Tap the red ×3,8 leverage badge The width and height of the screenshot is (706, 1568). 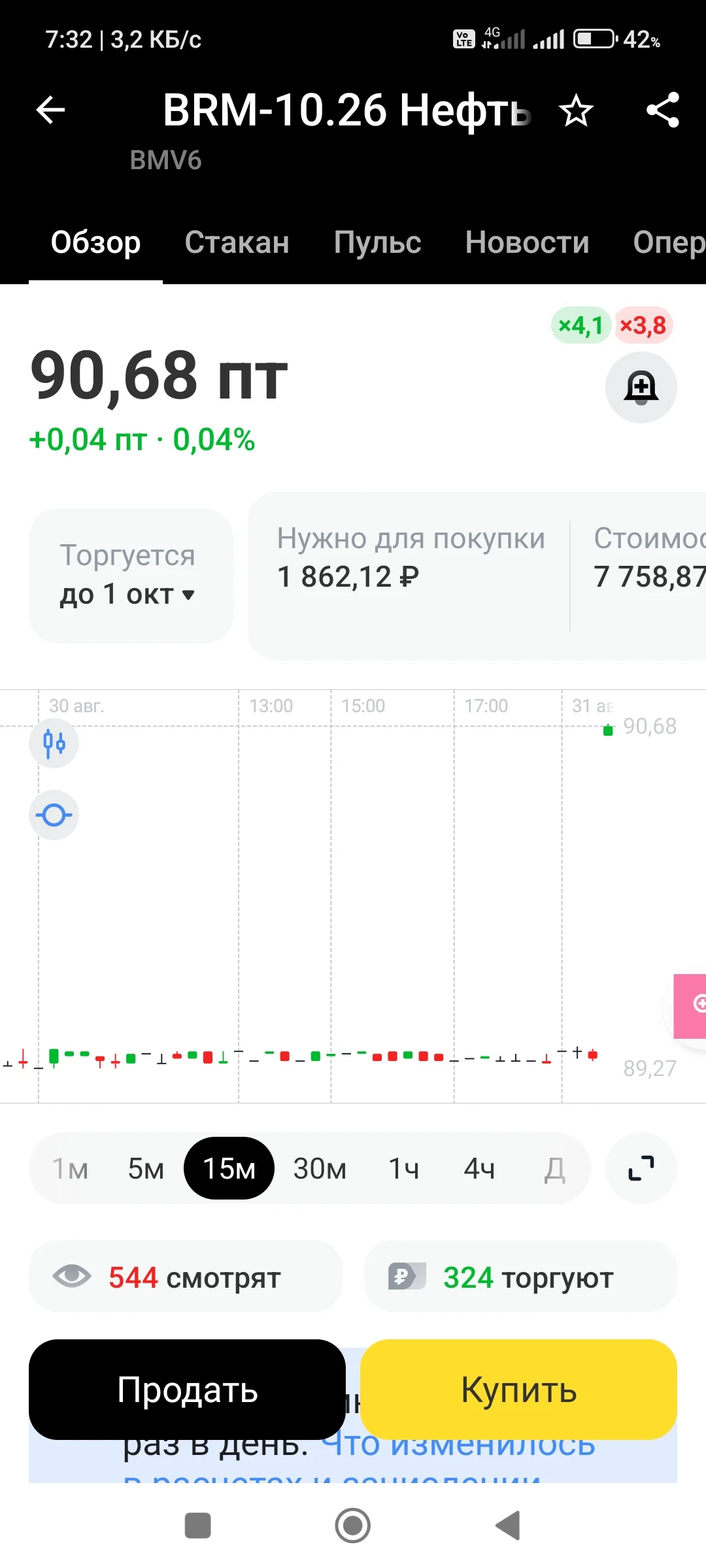[643, 325]
